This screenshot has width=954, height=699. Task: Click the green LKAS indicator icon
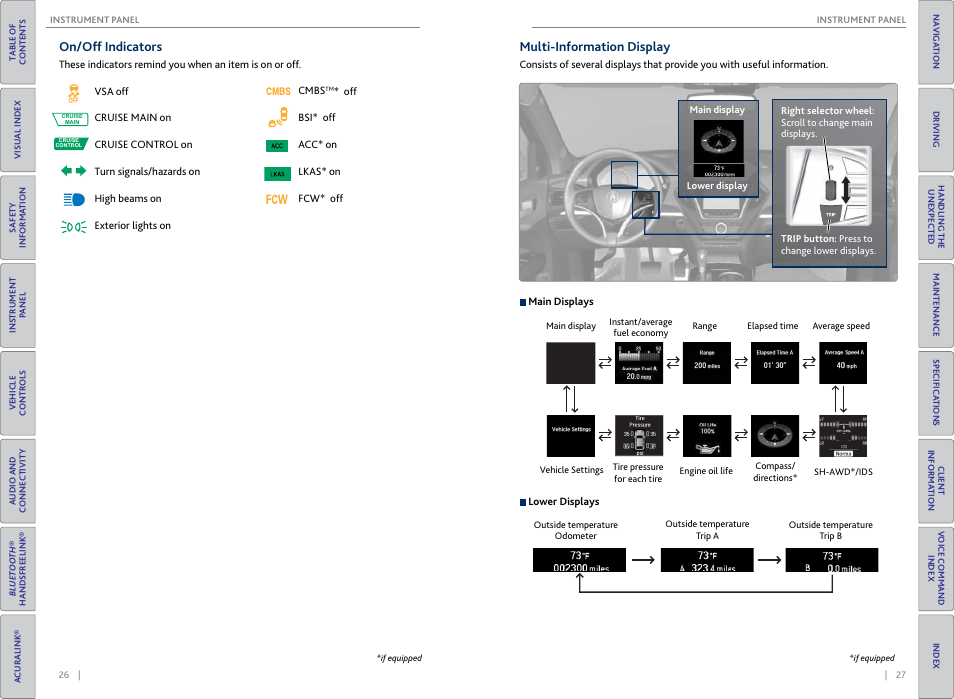click(277, 174)
